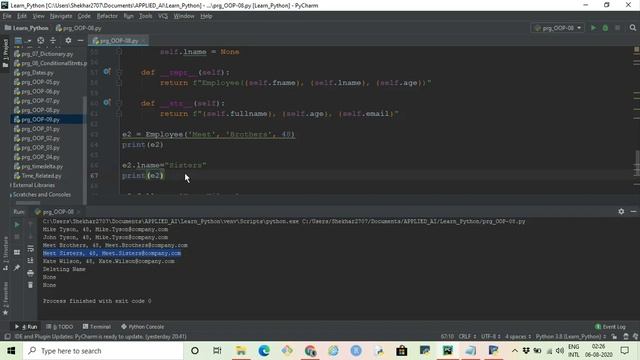Collapse the __str__ method fold marker
Image resolution: width=640 pixels, height=360 pixels.
pos(119,103)
